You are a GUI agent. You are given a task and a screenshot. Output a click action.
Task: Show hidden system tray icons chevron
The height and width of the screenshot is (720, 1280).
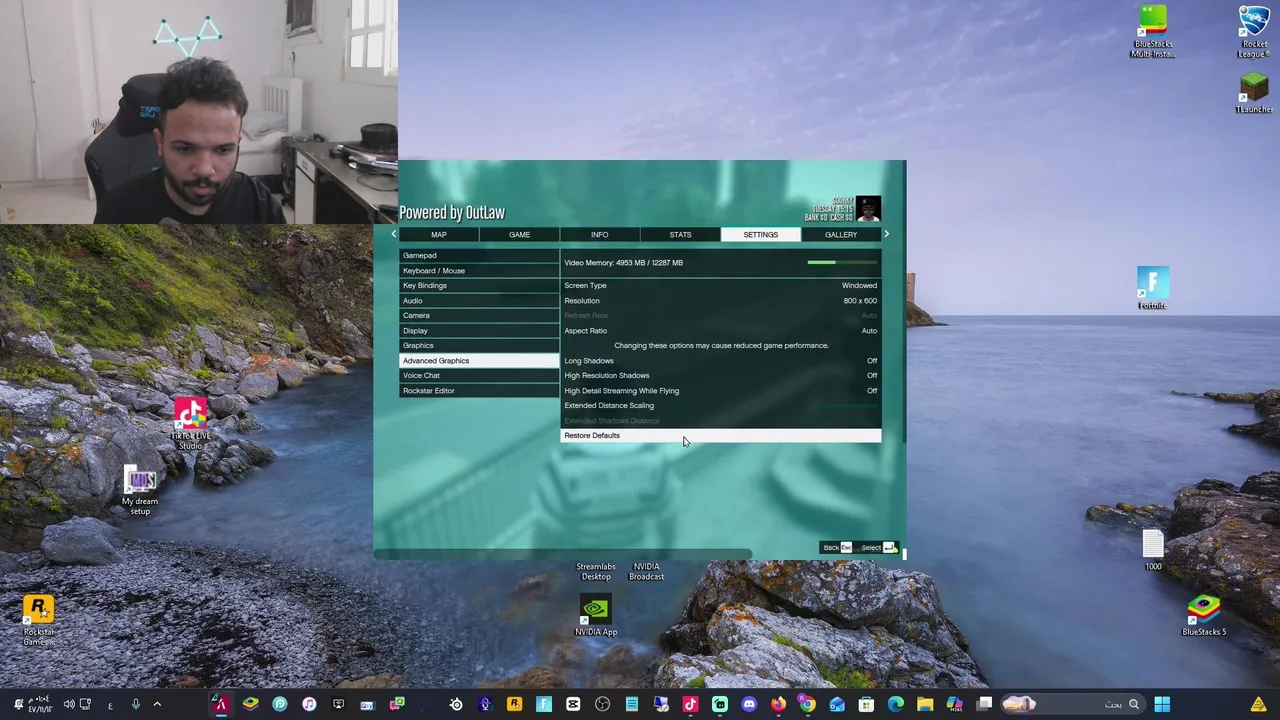157,704
